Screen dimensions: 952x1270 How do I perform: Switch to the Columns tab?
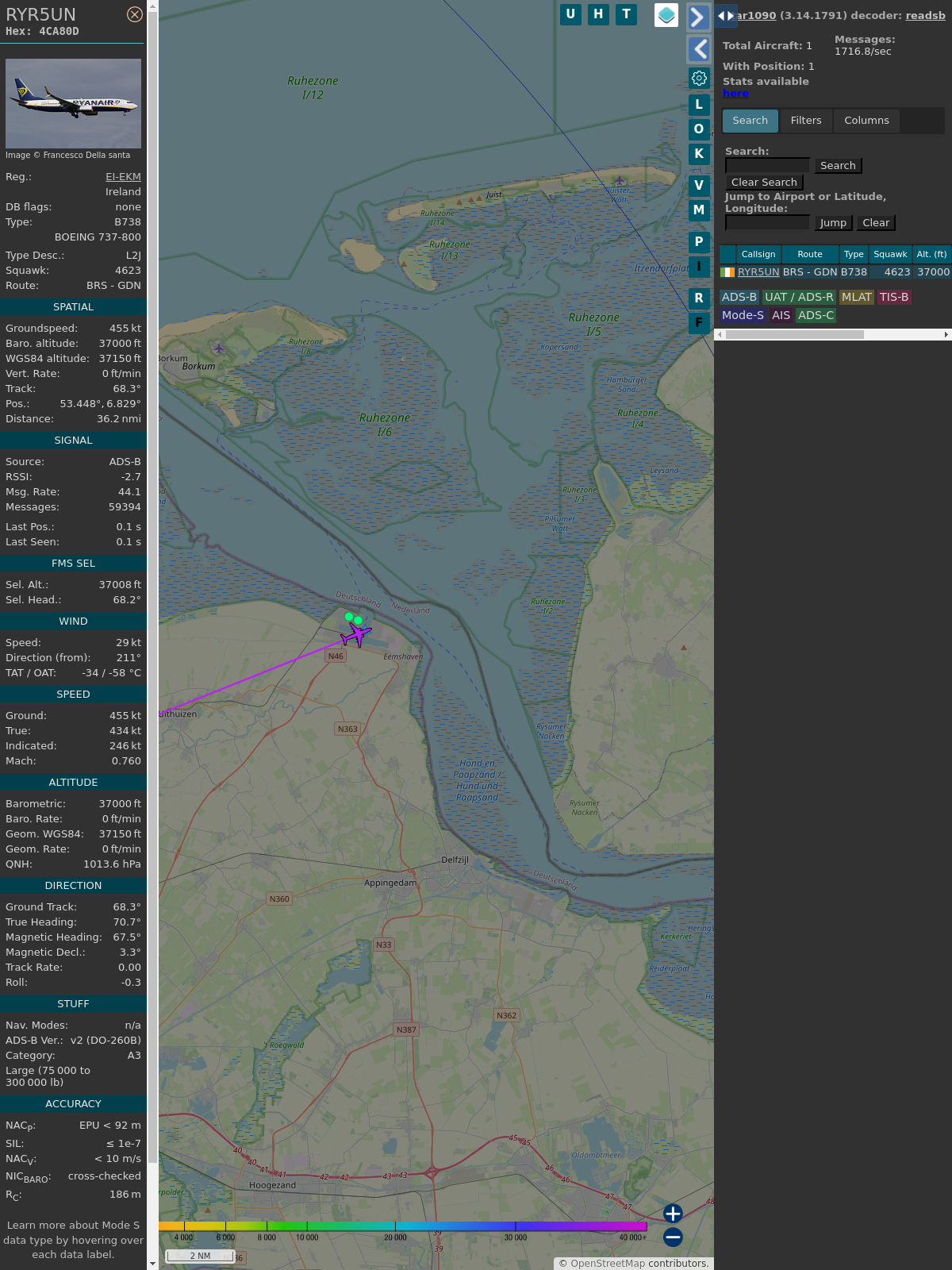point(866,121)
